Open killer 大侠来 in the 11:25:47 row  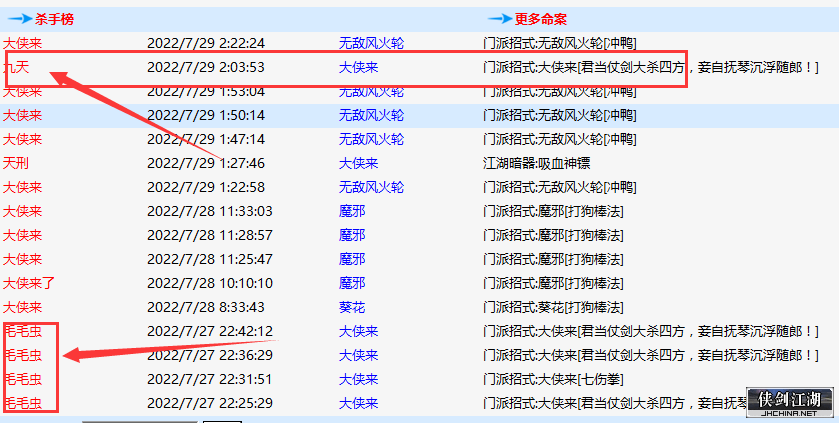point(22,259)
